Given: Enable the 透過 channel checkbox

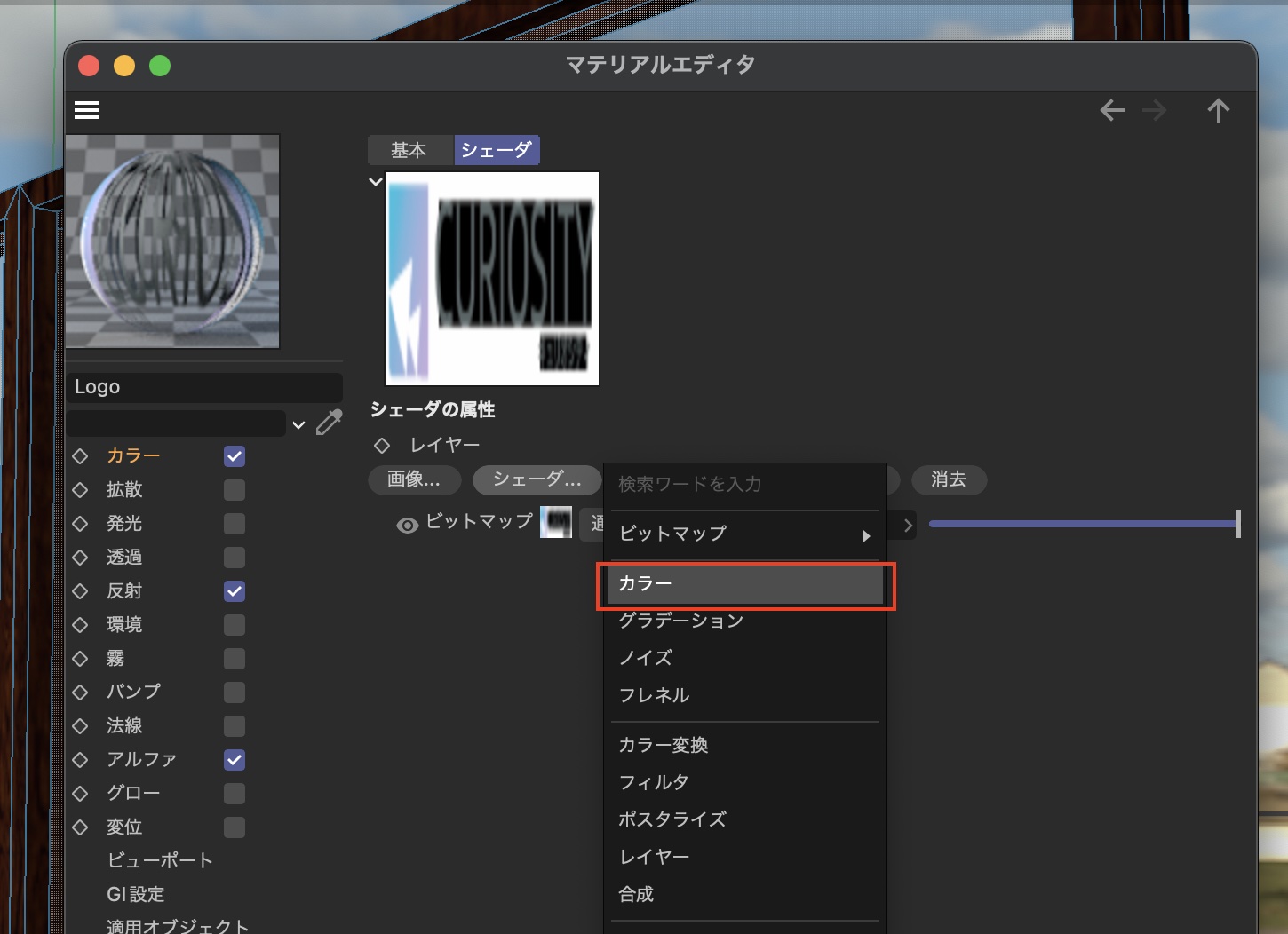Looking at the screenshot, I should click(x=235, y=558).
